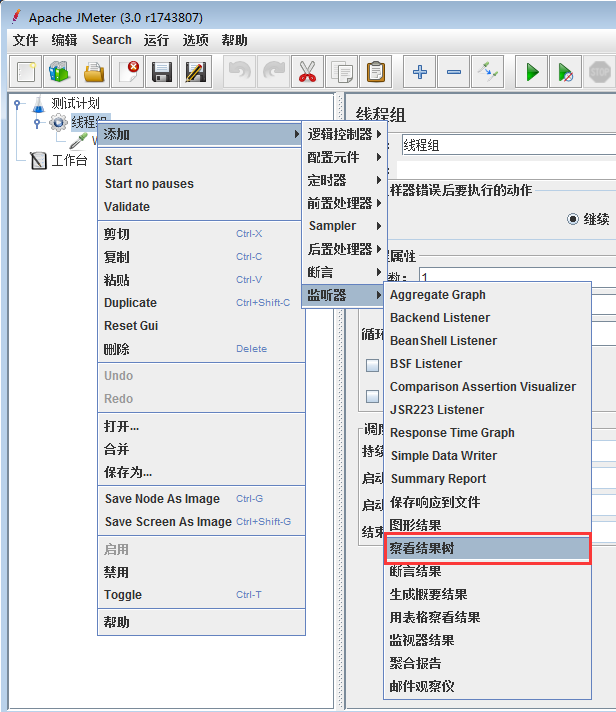This screenshot has height=712, width=616.
Task: Choose 用表格察看结果 listener
Action: (x=488, y=618)
